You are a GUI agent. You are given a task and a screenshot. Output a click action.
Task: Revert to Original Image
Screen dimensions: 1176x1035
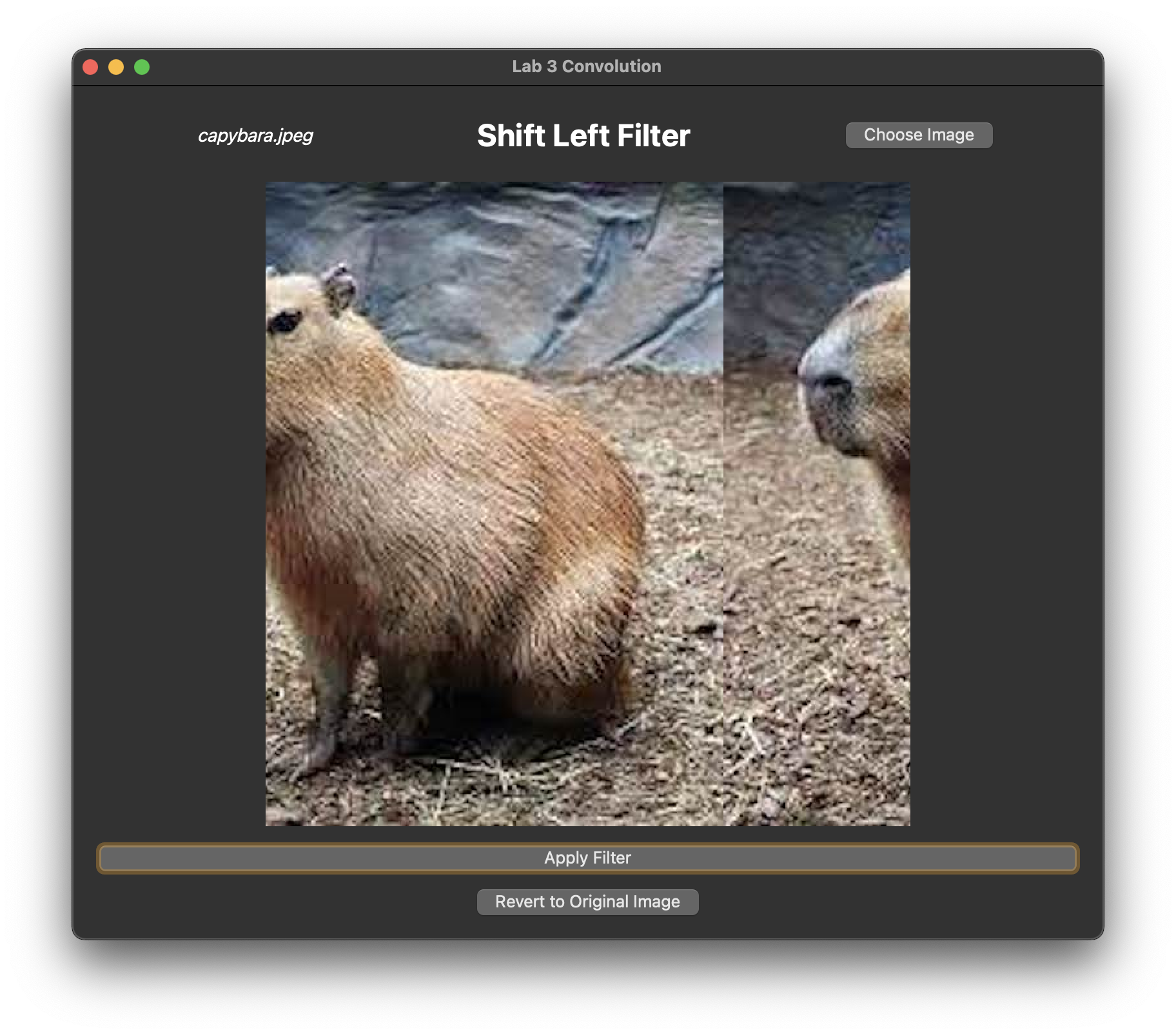click(587, 902)
